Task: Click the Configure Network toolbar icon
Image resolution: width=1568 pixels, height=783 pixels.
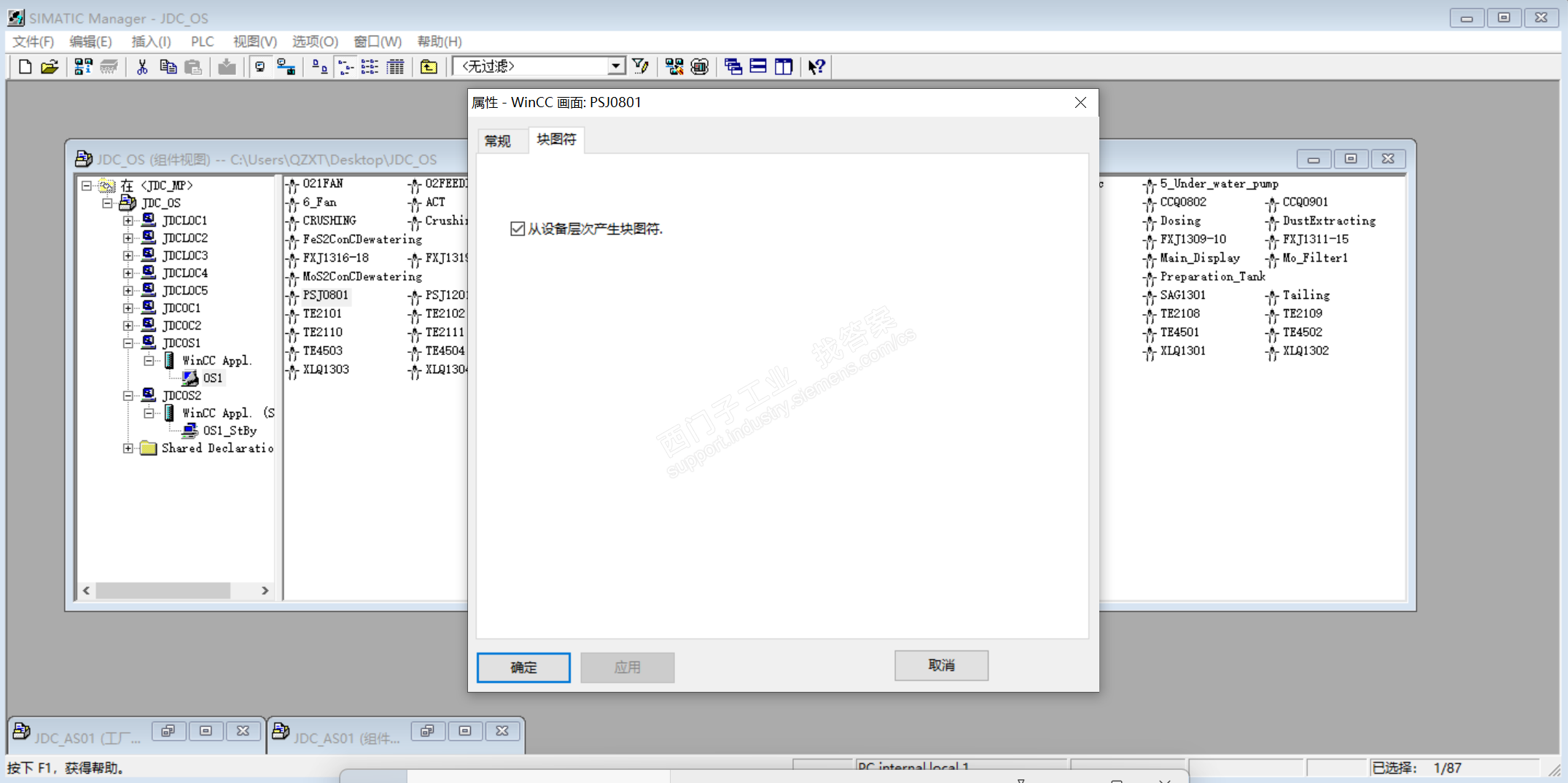Action: click(x=674, y=67)
